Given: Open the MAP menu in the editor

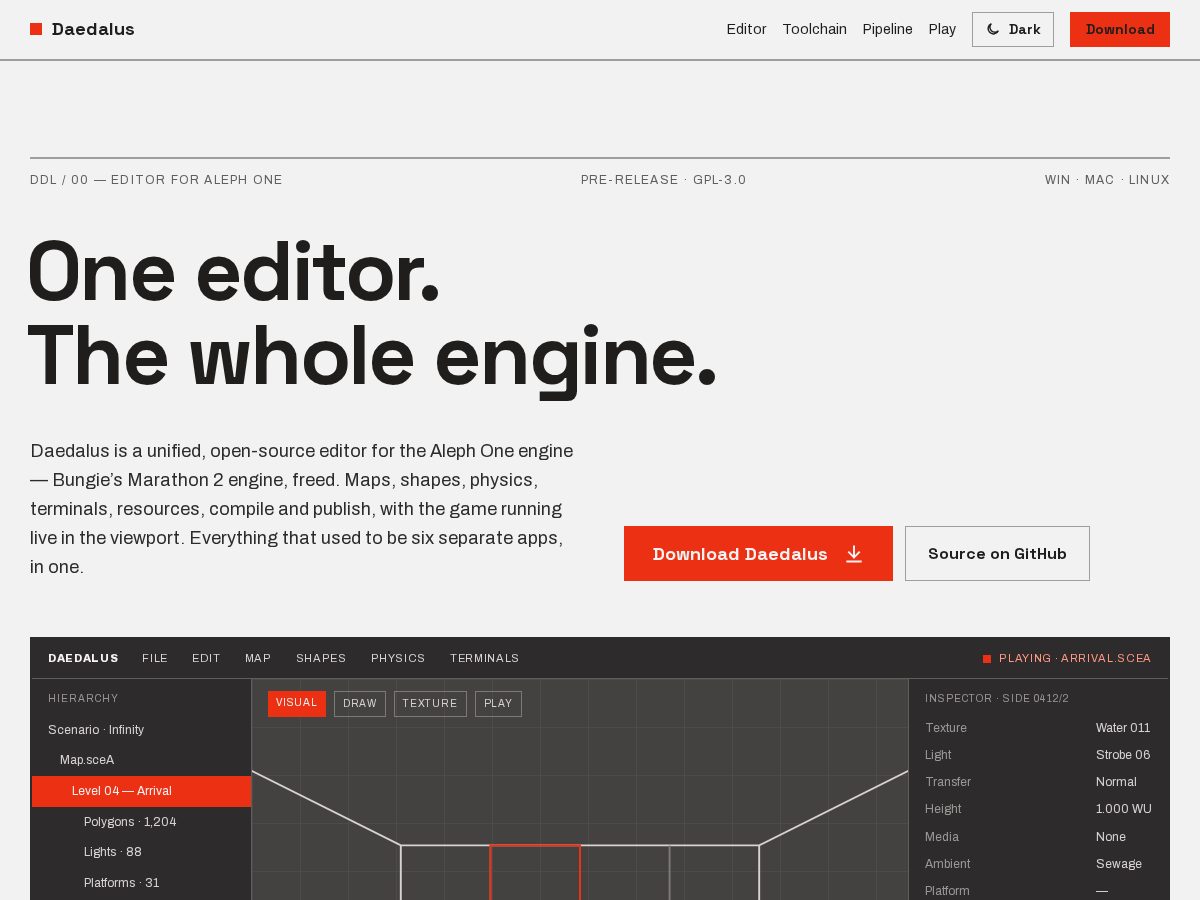Looking at the screenshot, I should click(x=258, y=658).
